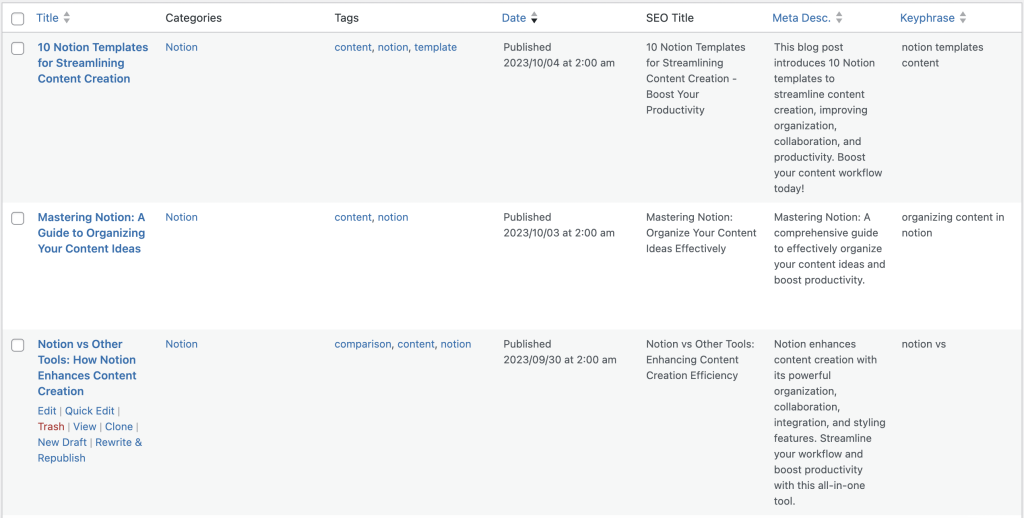Select meta description starting 'Notion enhances content creation'
1024x518 pixels.
(x=829, y=423)
